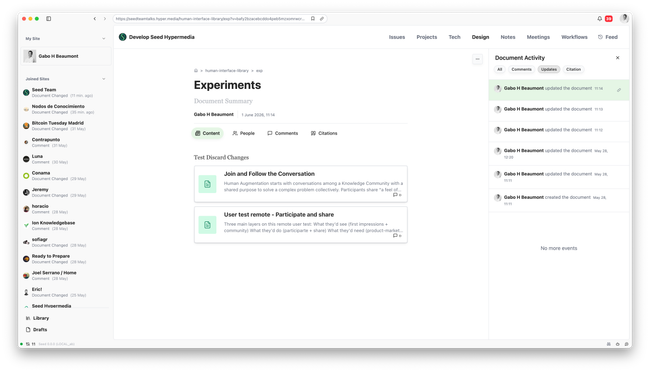This screenshot has height=372, width=650.
Task: Close the Document Activity panel
Action: tap(617, 58)
